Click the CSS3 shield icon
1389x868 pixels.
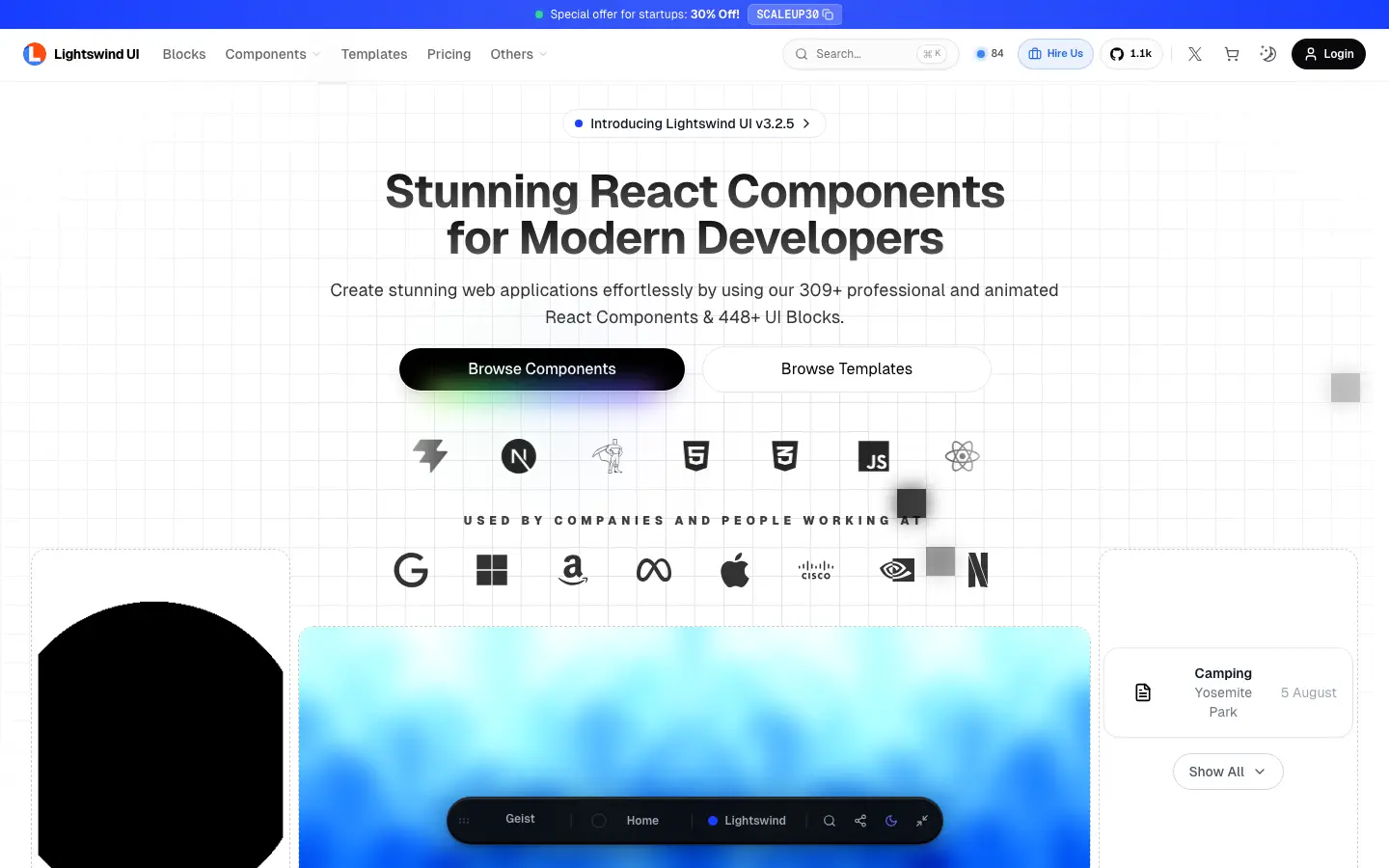pyautogui.click(x=785, y=456)
